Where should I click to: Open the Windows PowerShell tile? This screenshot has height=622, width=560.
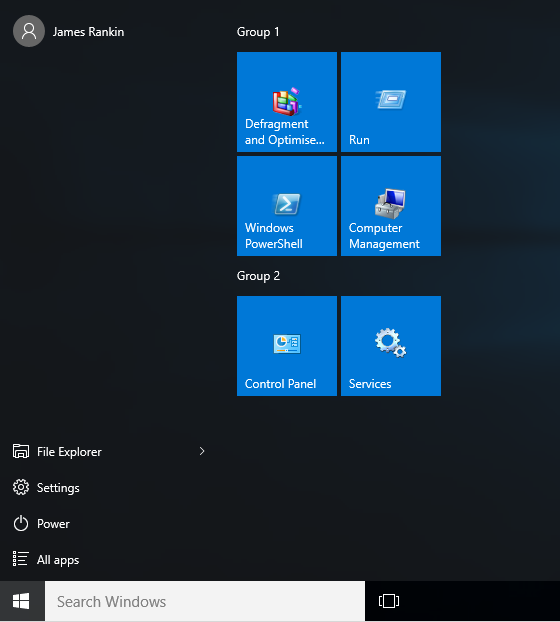[x=287, y=206]
